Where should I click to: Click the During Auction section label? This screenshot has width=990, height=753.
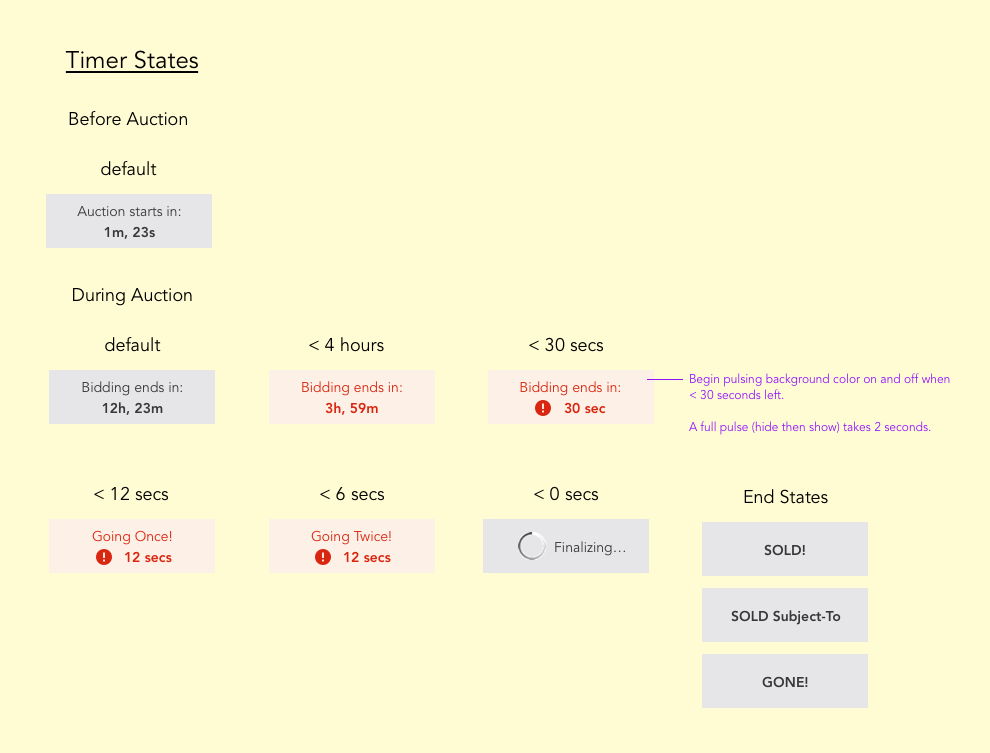132,295
